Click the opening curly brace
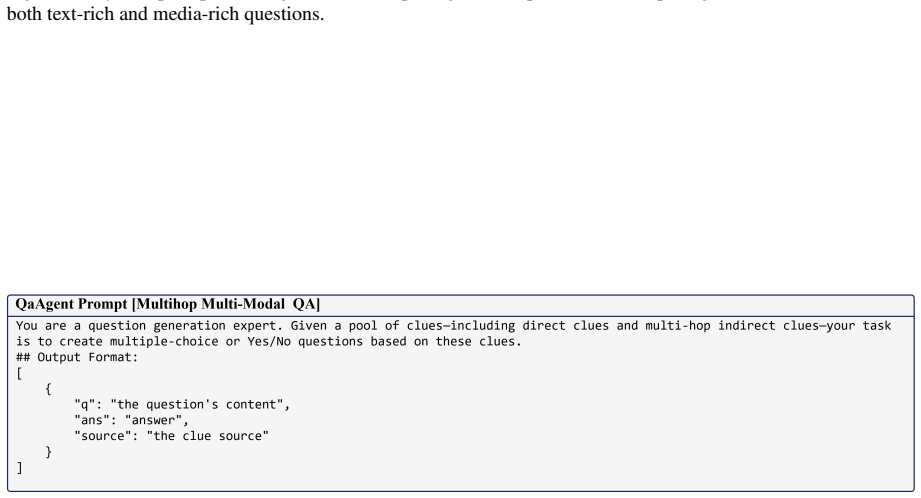Image resolution: width=921 pixels, height=498 pixels. point(48,389)
